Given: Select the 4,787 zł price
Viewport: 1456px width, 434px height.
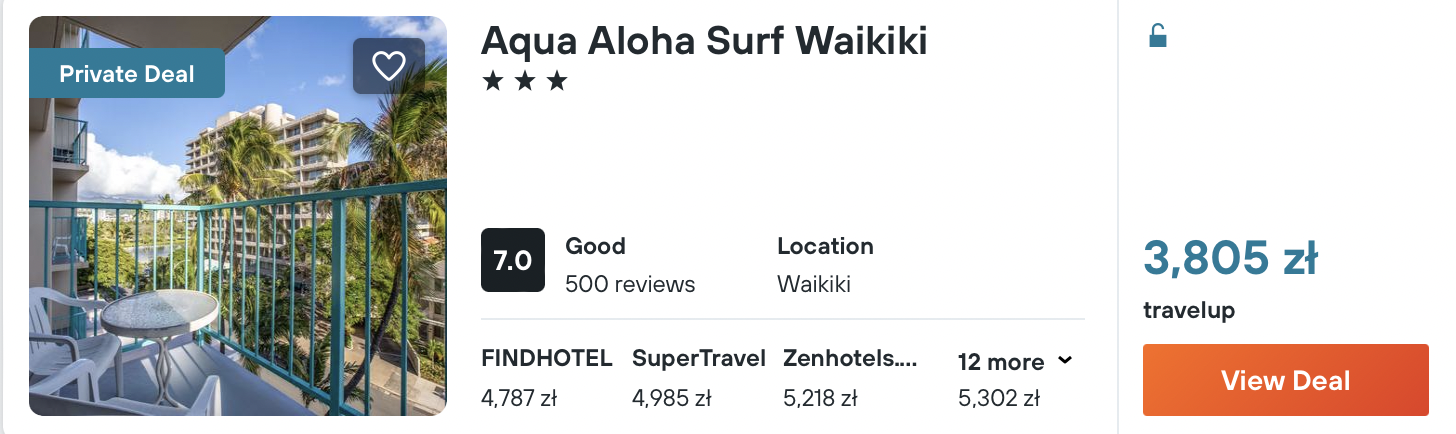Looking at the screenshot, I should [519, 398].
